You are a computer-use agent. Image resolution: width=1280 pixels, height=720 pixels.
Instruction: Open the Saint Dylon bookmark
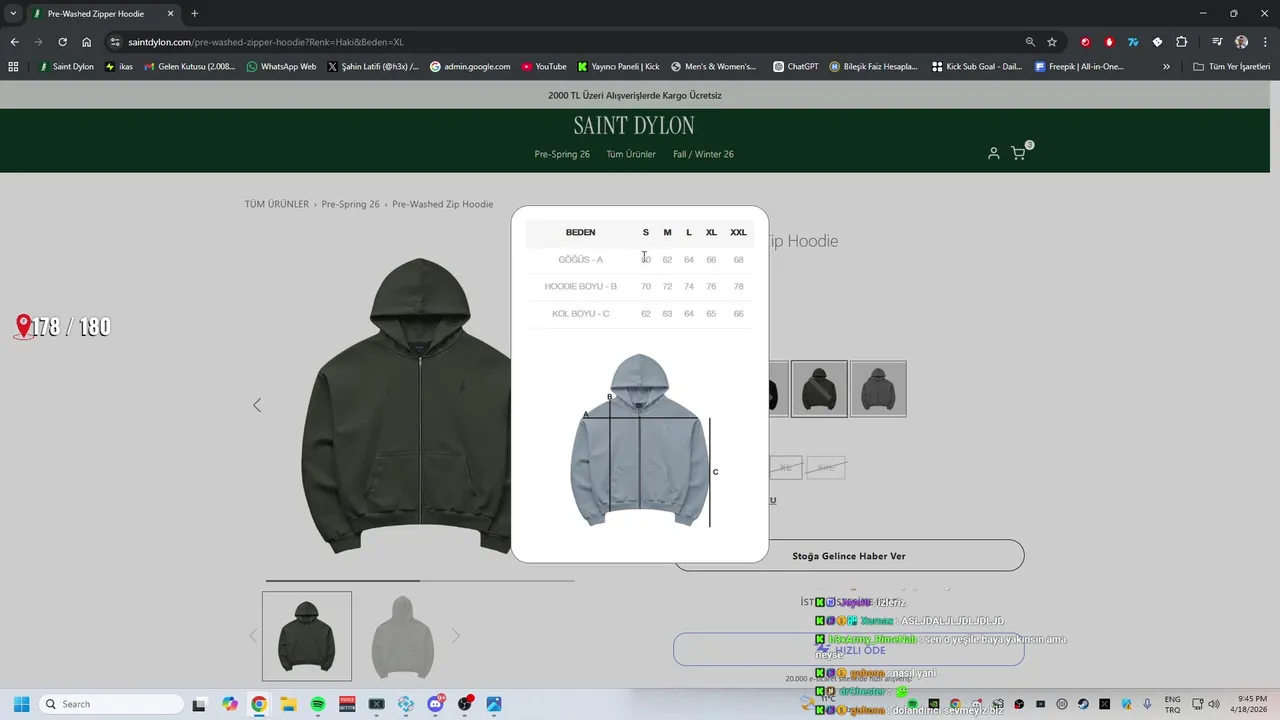pyautogui.click(x=66, y=67)
